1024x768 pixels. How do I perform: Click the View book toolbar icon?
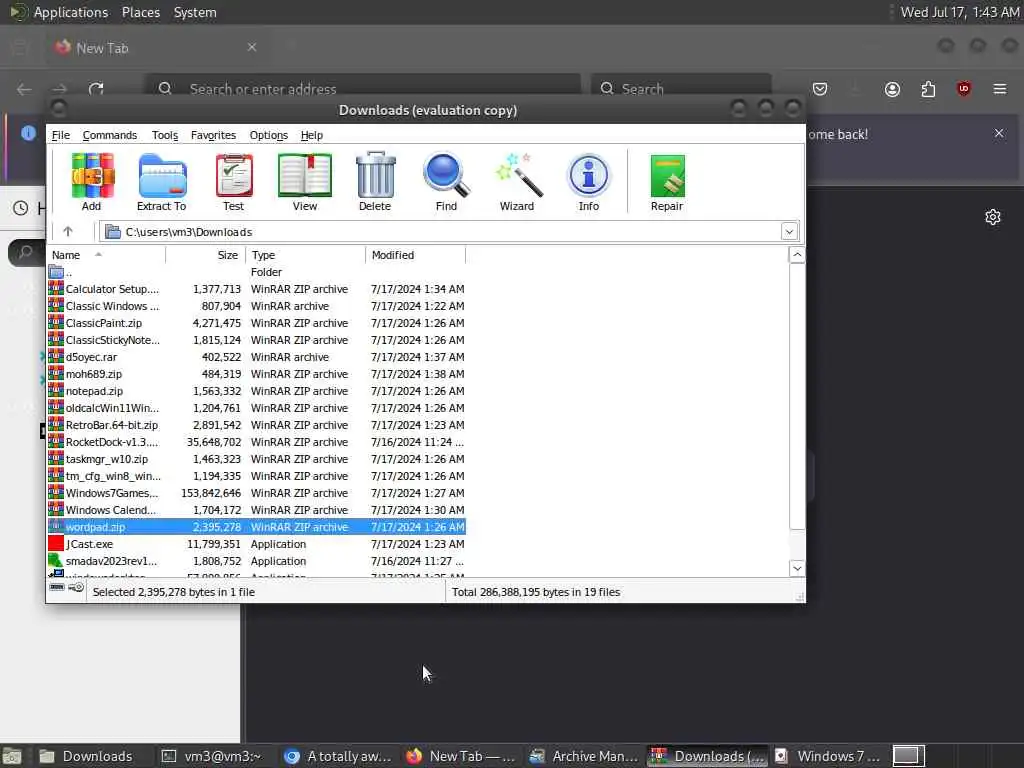point(304,181)
